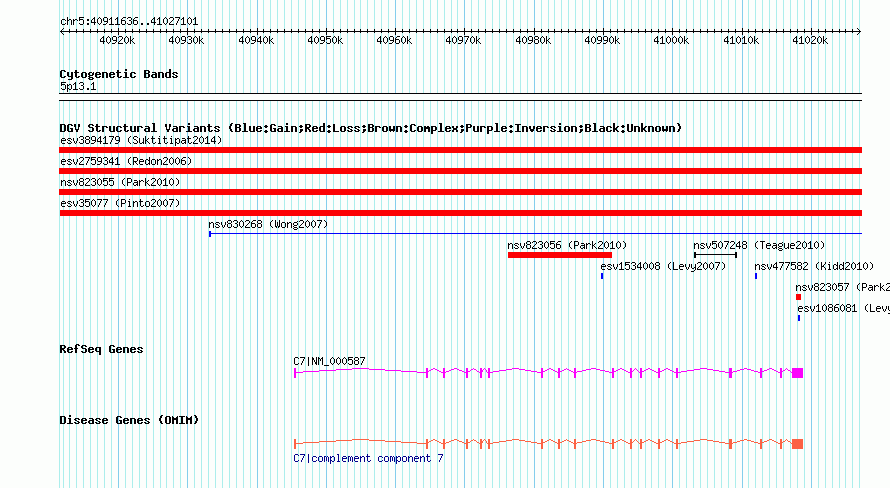The height and width of the screenshot is (488, 890).
Task: Select the 5p13.1 band label
Action: (78, 86)
